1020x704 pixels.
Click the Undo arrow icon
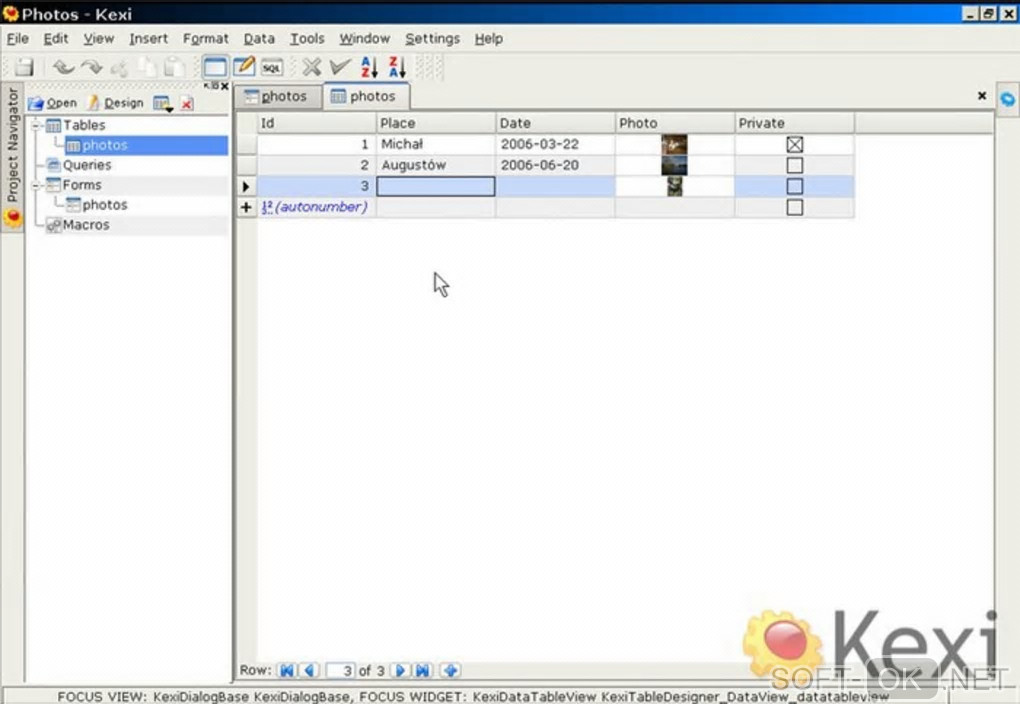tap(63, 67)
